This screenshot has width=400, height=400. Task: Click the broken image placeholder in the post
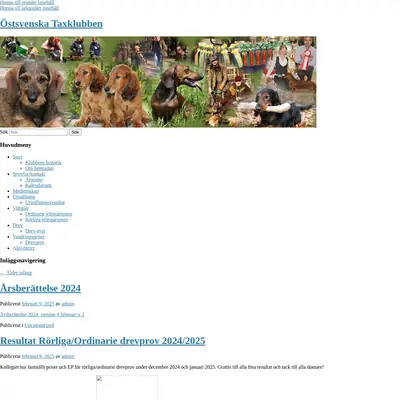pos(127,387)
